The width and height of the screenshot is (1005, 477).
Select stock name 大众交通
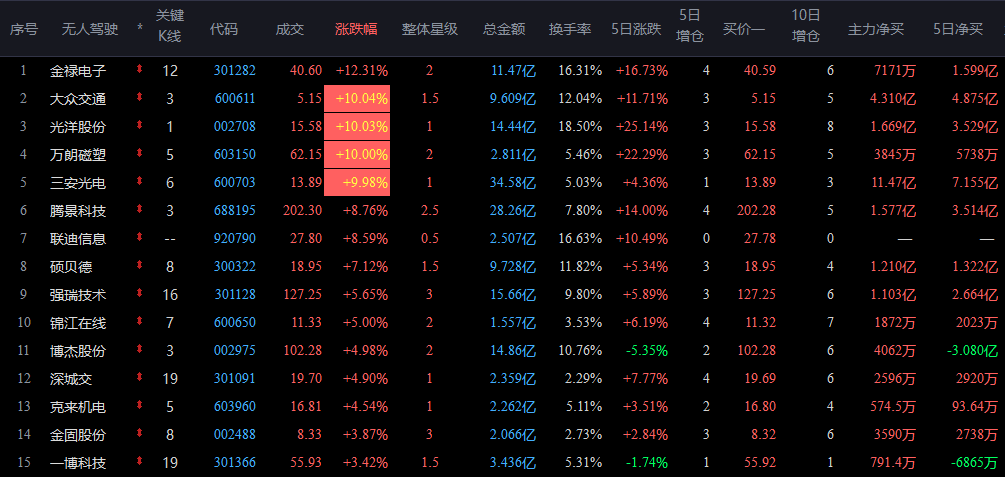[x=78, y=99]
